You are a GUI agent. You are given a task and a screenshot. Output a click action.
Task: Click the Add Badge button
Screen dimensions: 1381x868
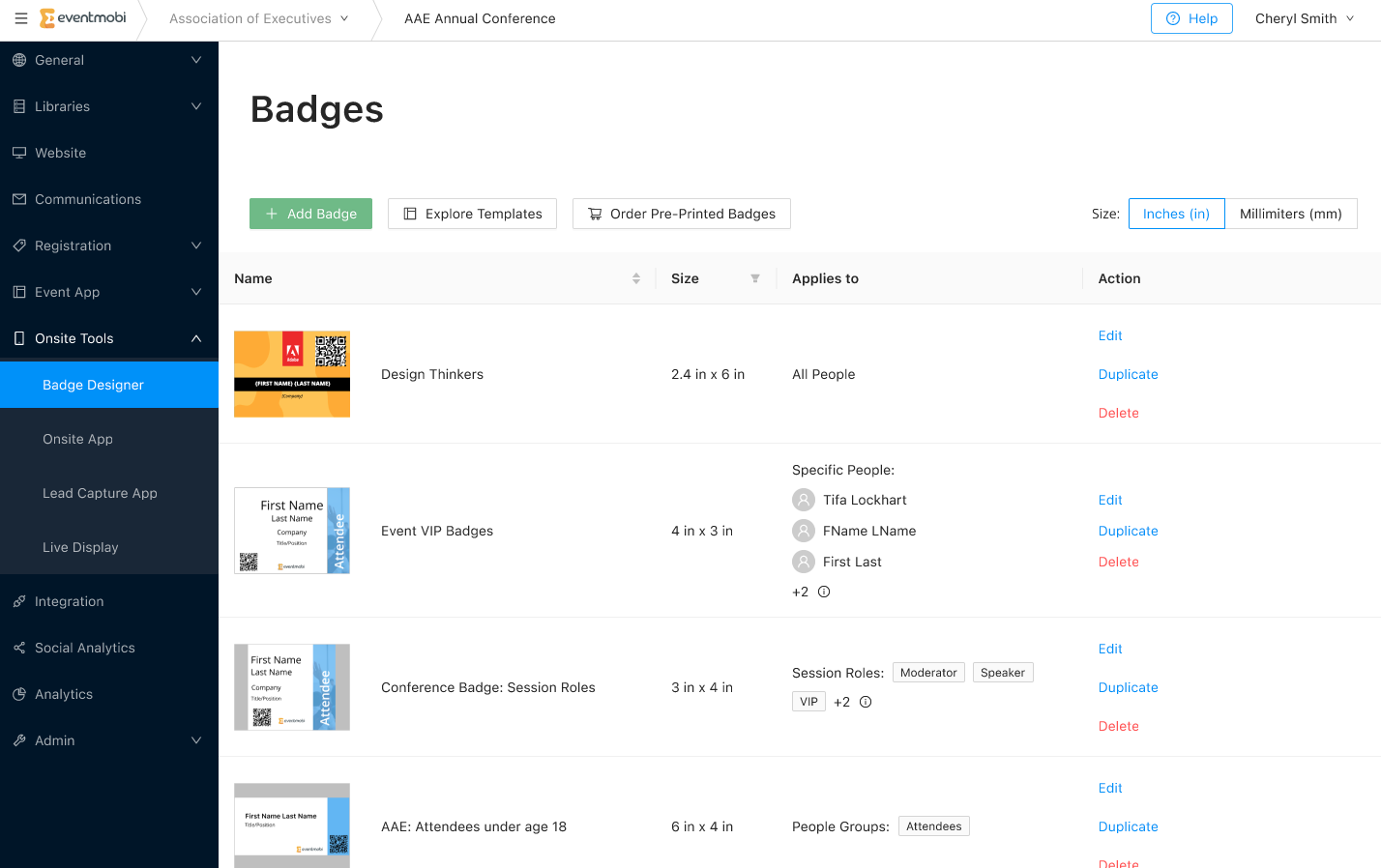coord(310,213)
